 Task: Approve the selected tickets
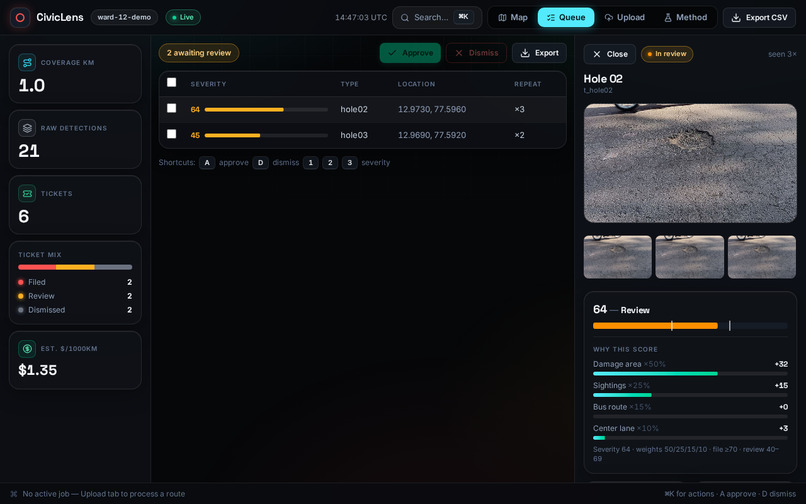pos(410,53)
